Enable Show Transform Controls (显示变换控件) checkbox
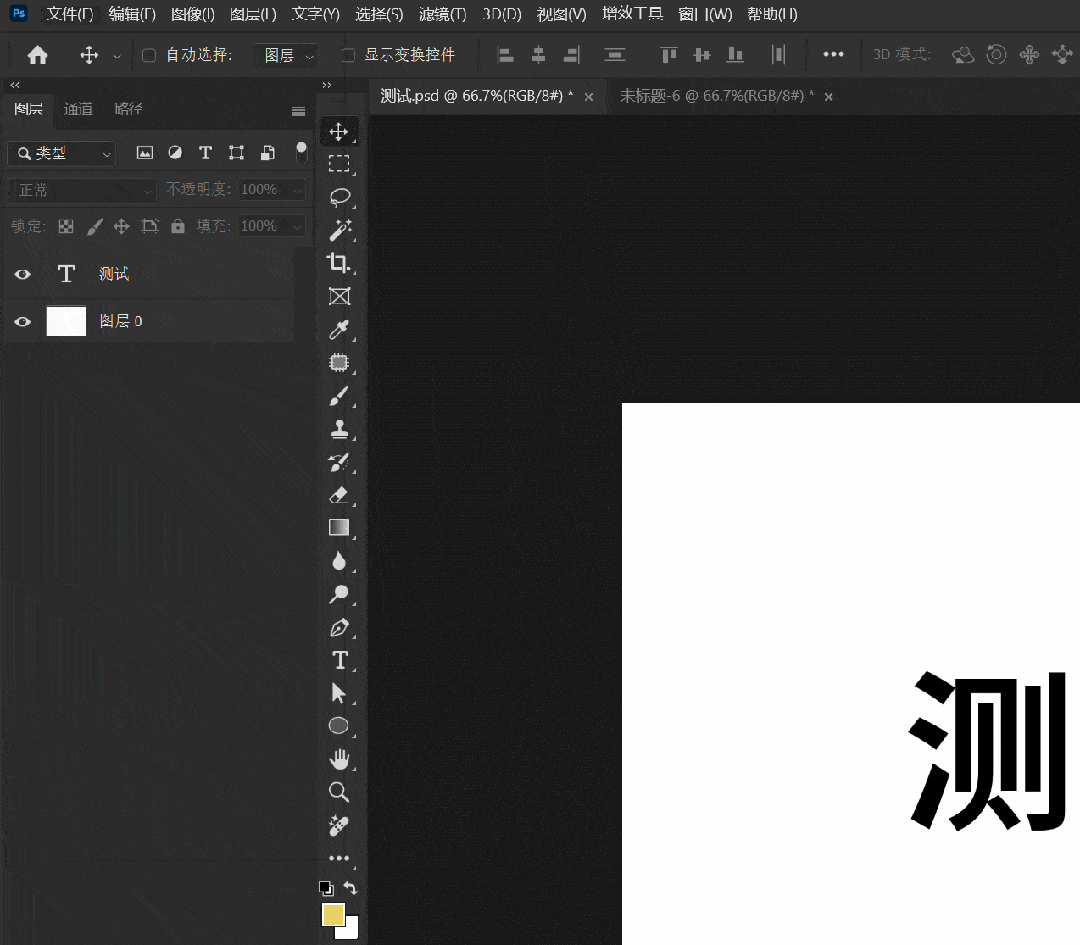The height and width of the screenshot is (945, 1080). pos(349,55)
